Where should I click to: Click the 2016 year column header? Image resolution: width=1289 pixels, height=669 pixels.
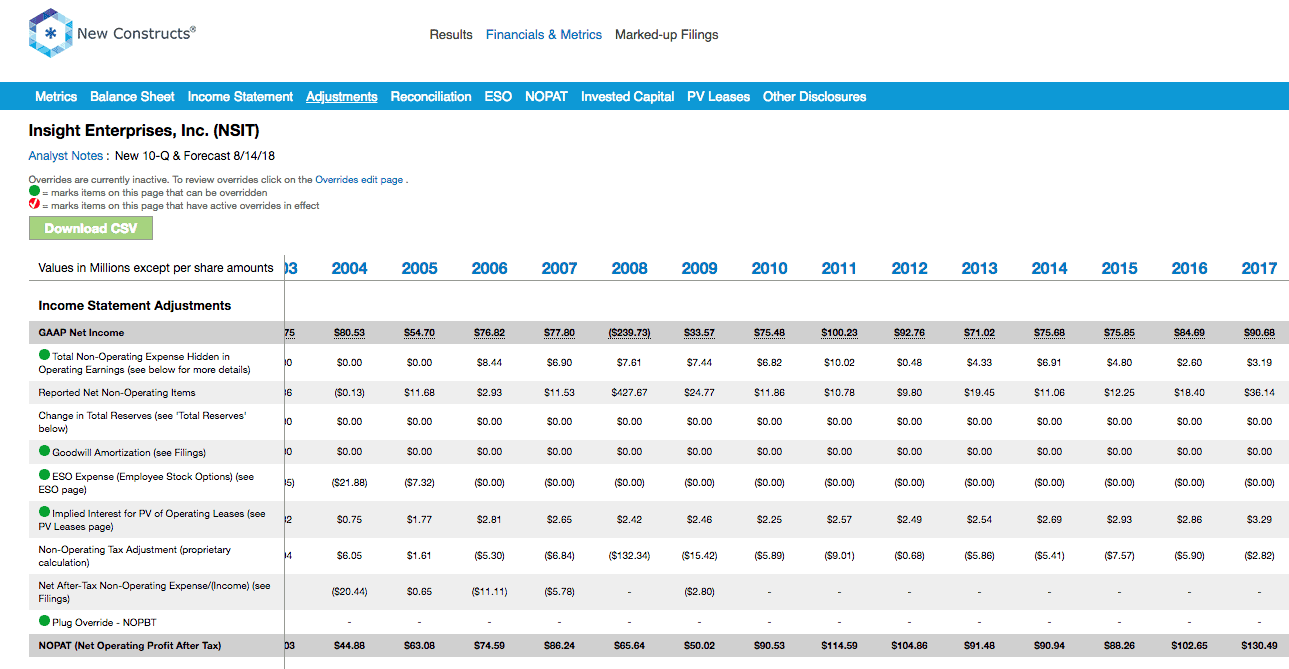(1189, 268)
